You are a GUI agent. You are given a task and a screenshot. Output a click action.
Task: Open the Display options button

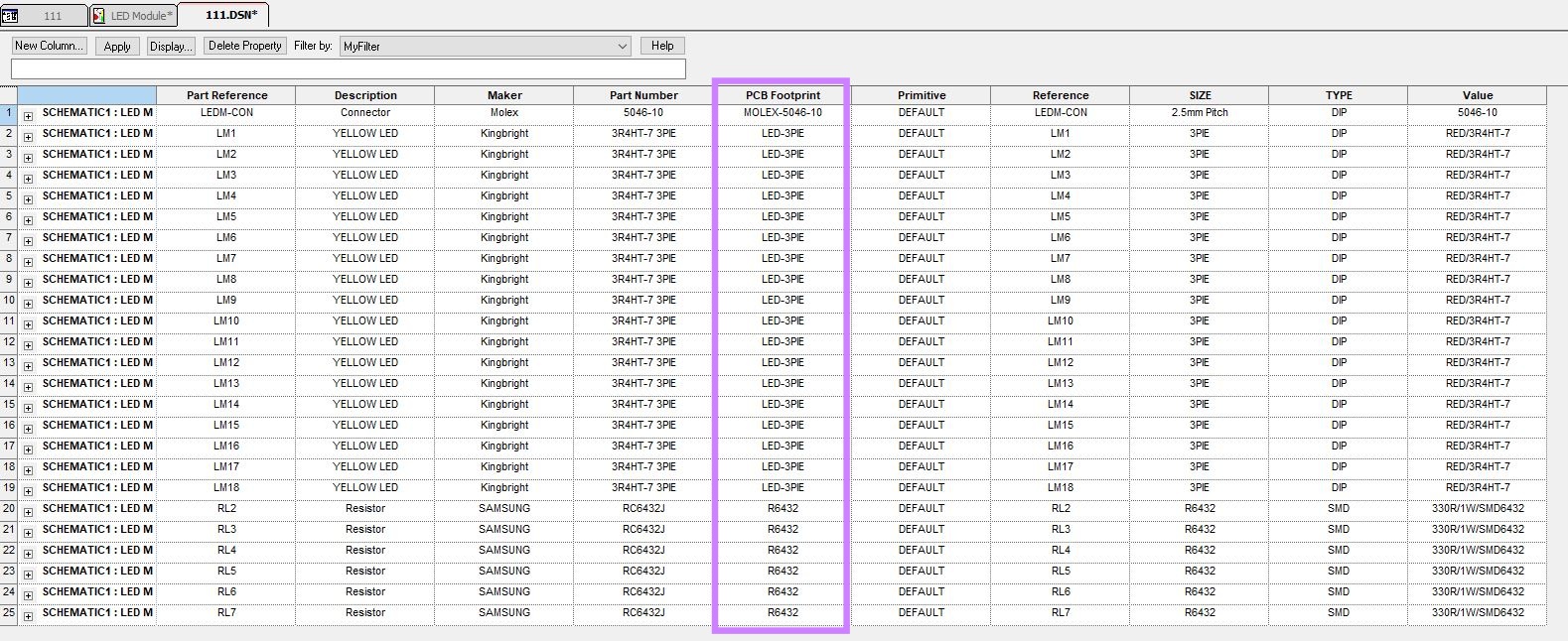[171, 47]
